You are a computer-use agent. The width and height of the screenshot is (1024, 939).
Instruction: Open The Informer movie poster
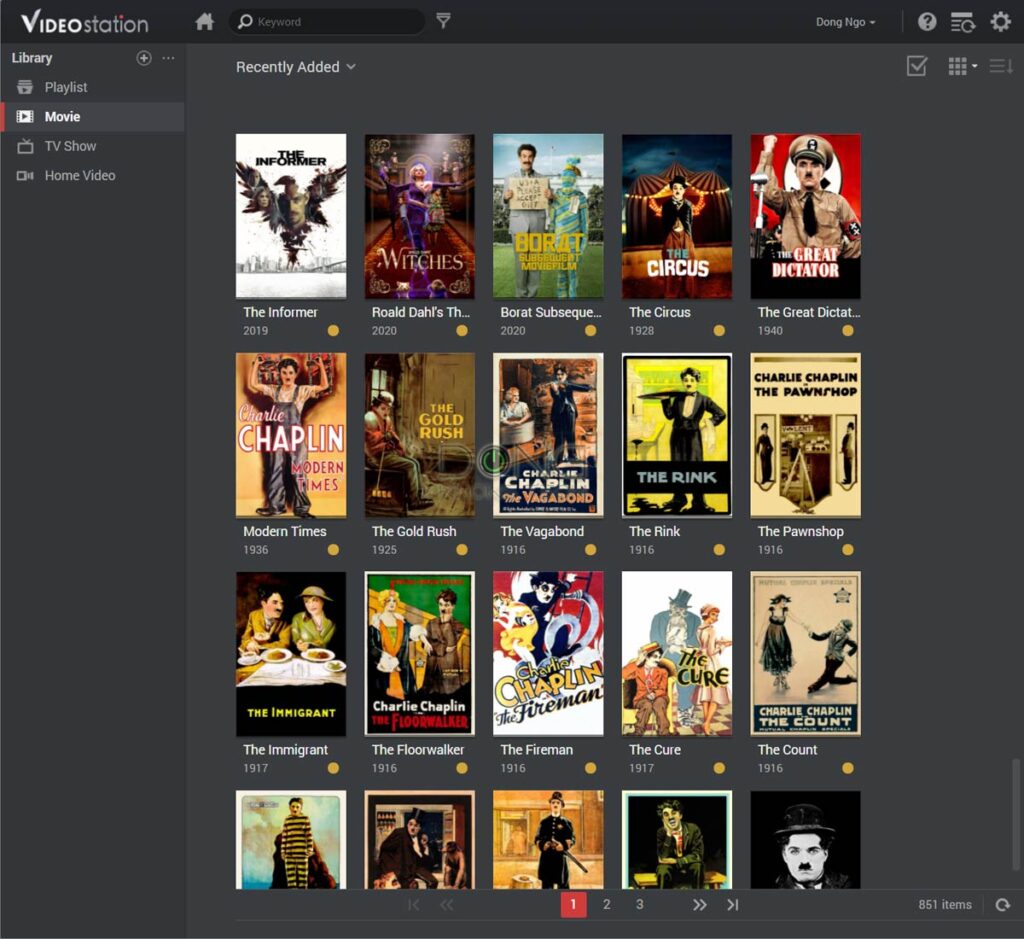(291, 216)
